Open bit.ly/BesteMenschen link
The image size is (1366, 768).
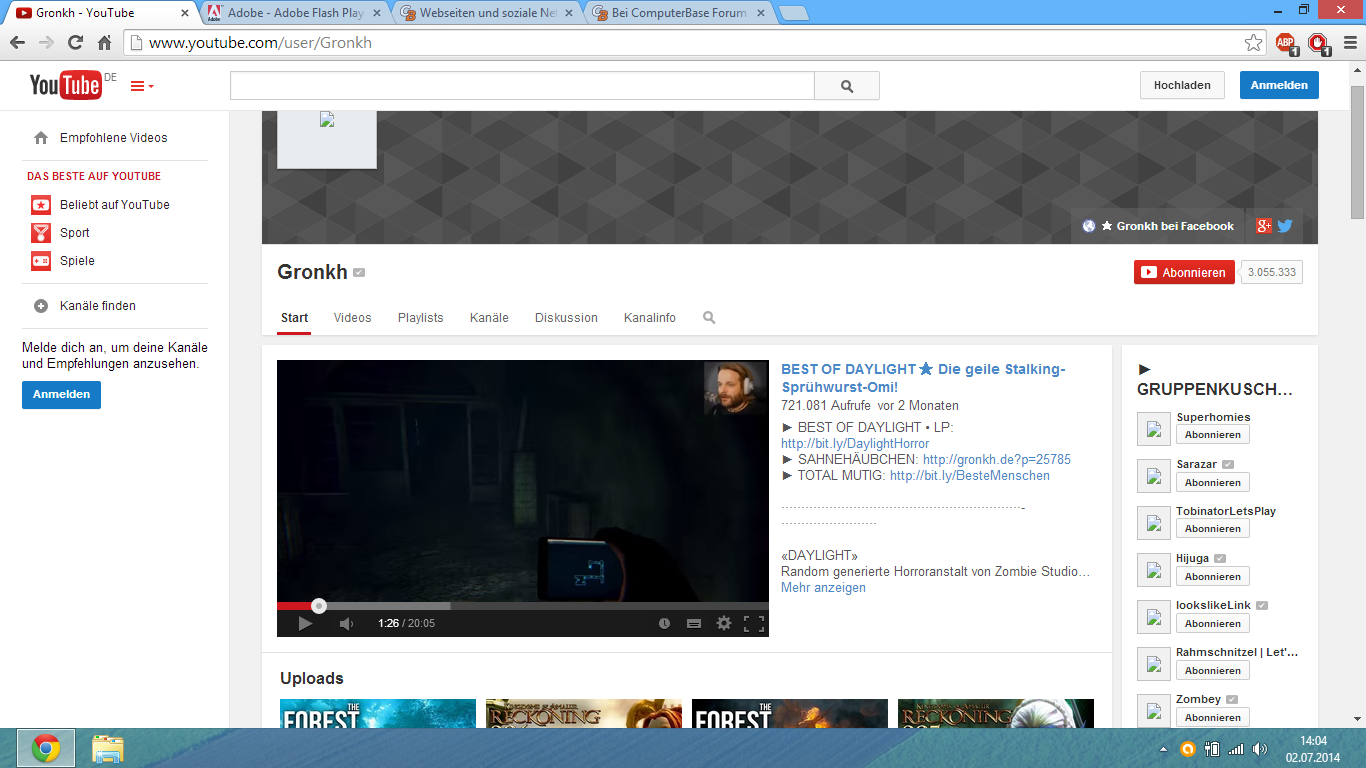[x=970, y=476]
